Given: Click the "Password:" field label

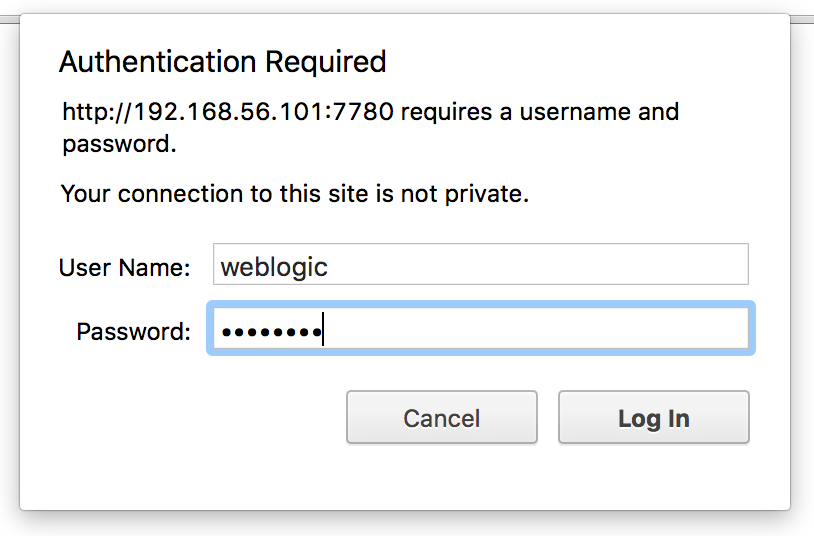Looking at the screenshot, I should click(x=133, y=332).
